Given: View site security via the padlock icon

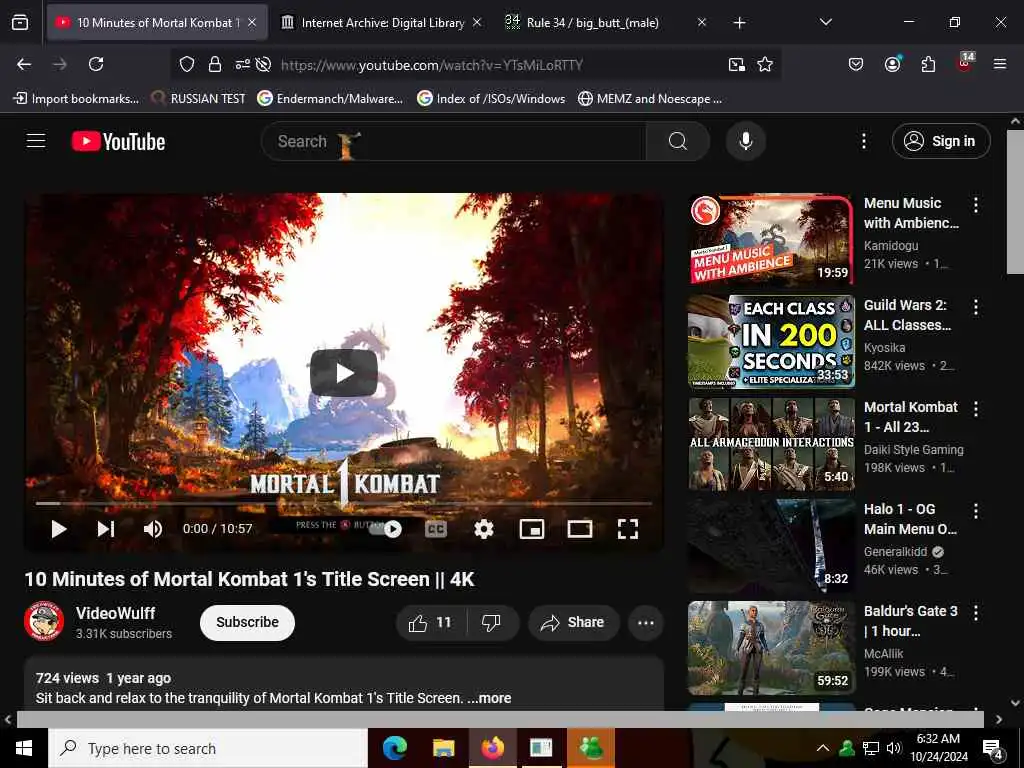Looking at the screenshot, I should click(214, 64).
